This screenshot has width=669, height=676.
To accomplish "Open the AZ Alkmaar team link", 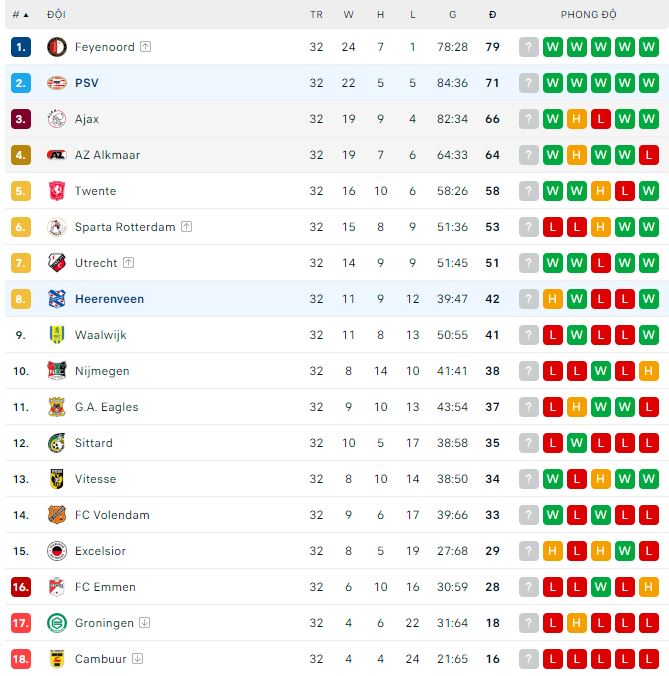I will pyautogui.click(x=107, y=155).
